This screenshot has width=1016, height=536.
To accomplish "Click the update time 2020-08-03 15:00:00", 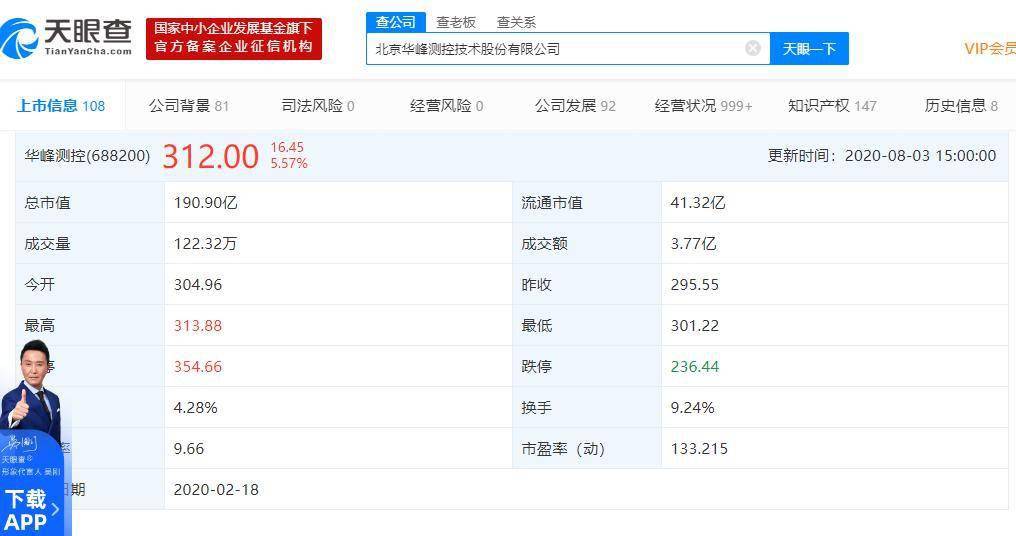I will (x=920, y=156).
